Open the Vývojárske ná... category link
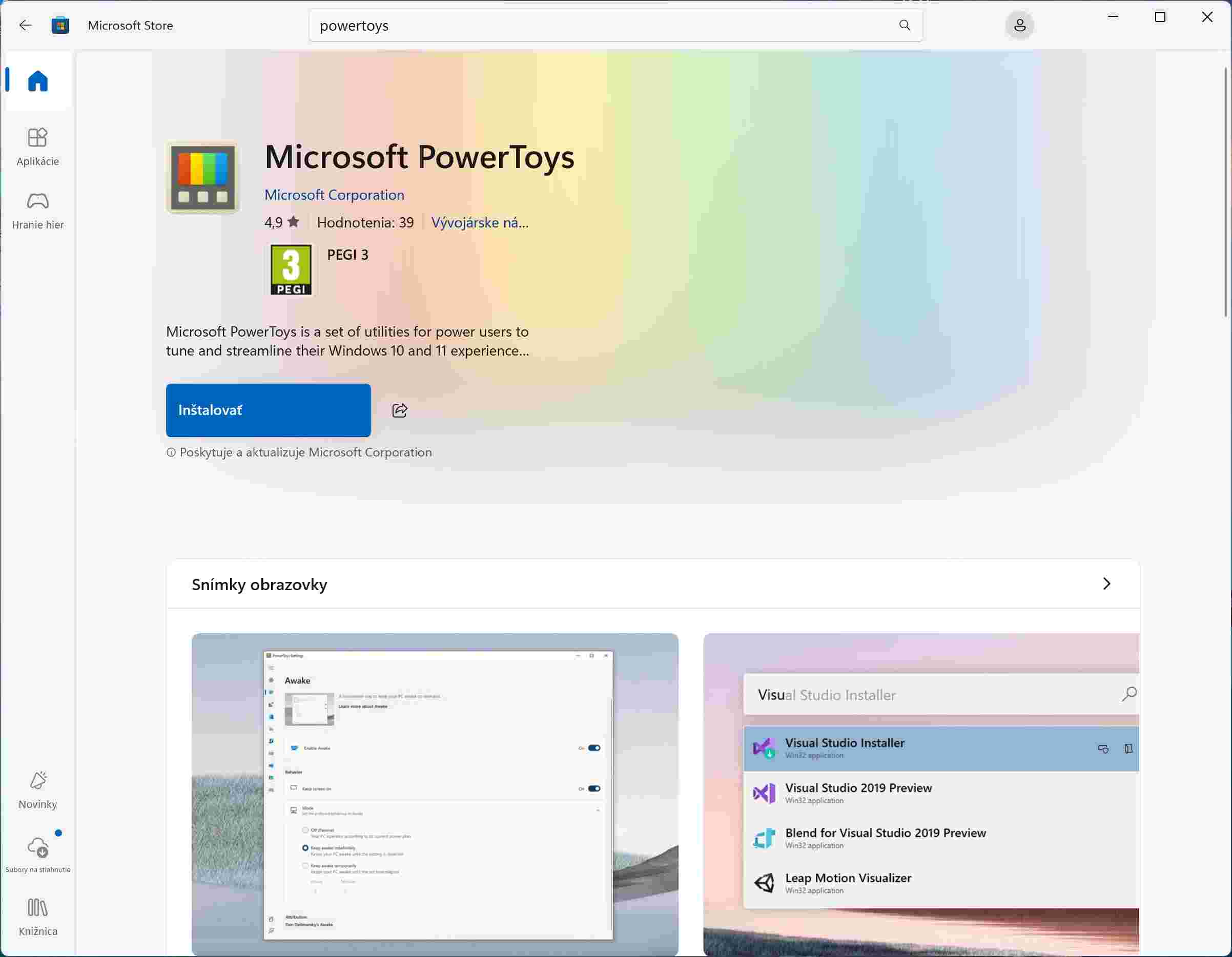This screenshot has width=1232, height=957. coord(480,222)
